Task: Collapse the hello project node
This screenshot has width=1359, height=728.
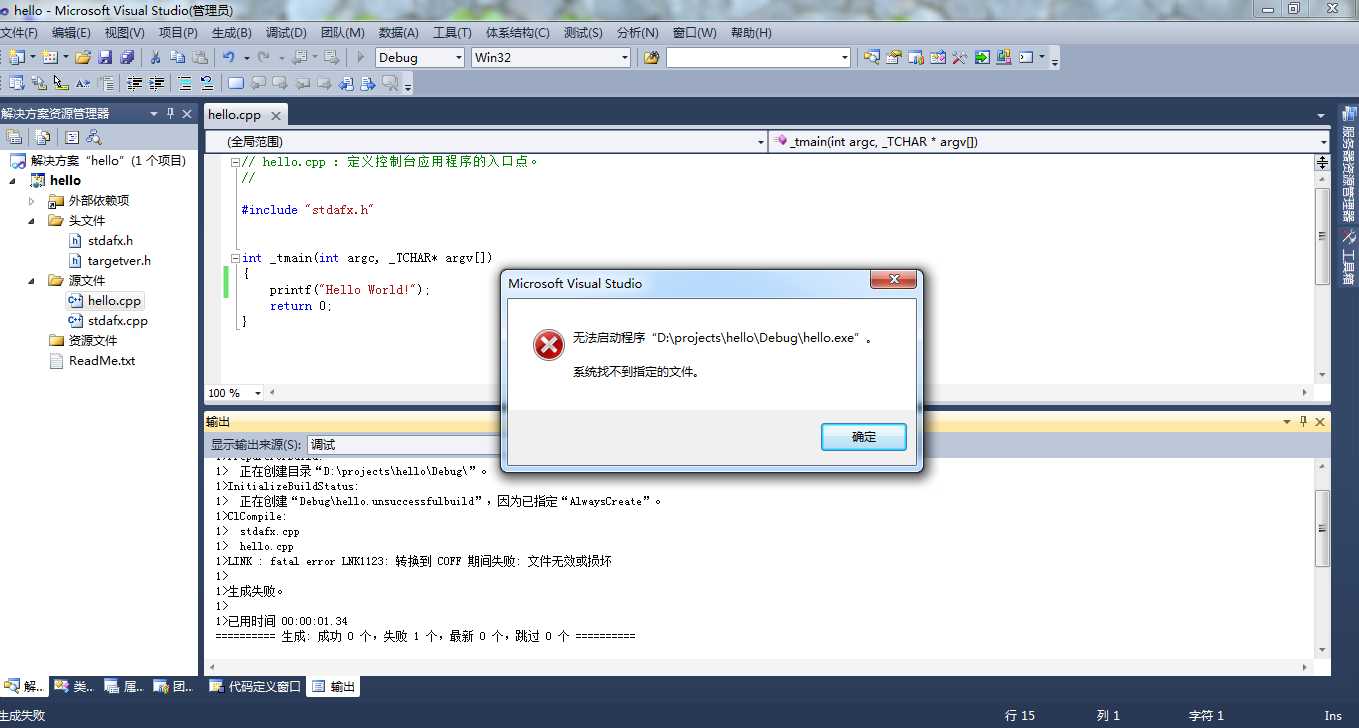Action: (13, 181)
